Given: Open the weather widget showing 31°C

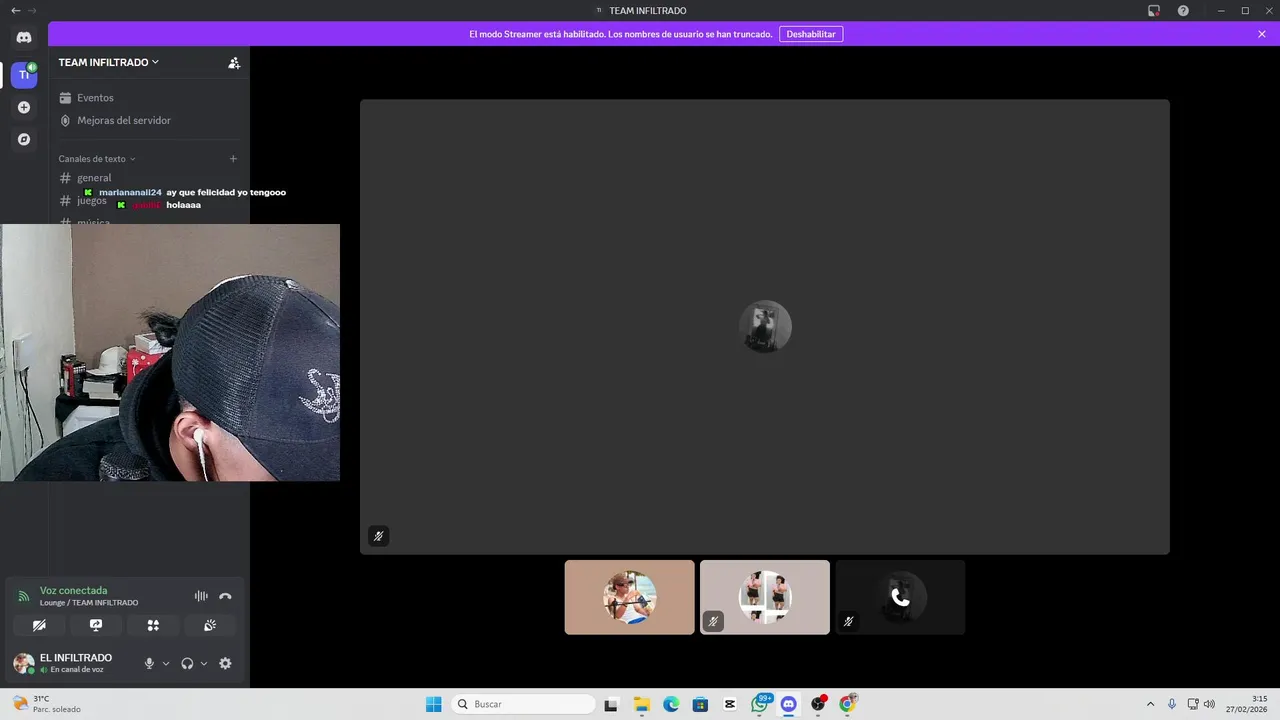Looking at the screenshot, I should (x=47, y=704).
